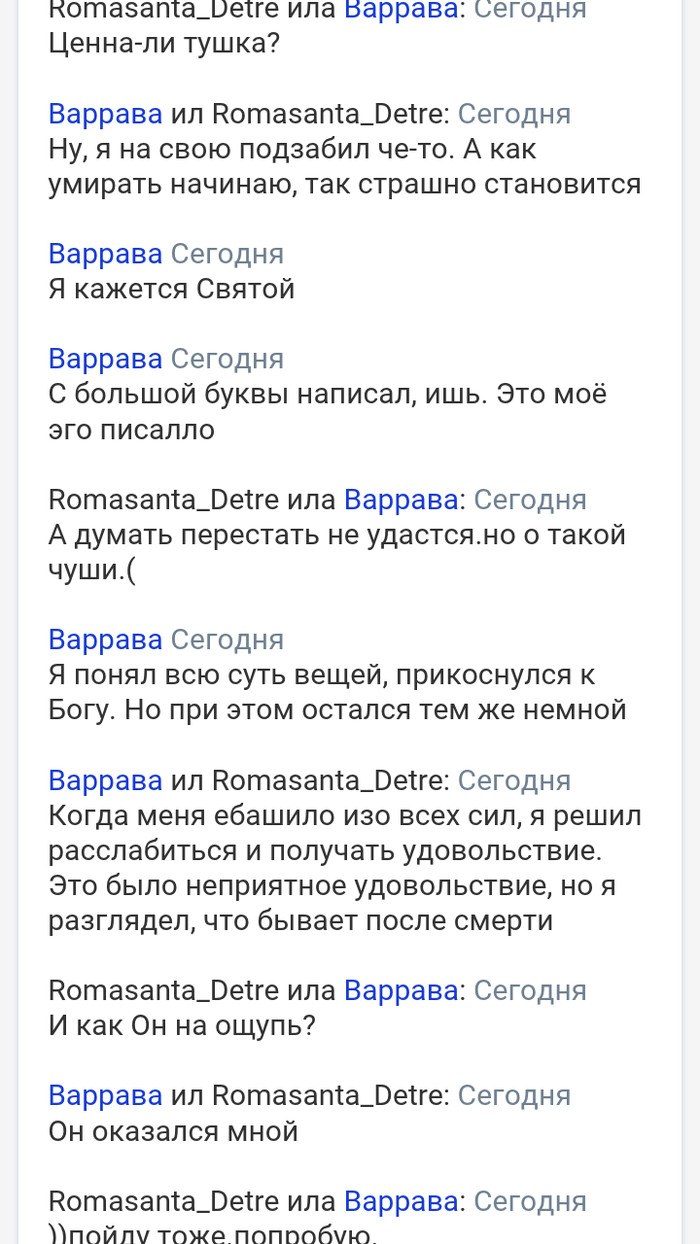This screenshot has width=700, height=1244.
Task: Click Варрава link above "))пойду тоже попробую"
Action: pyautogui.click(x=401, y=1201)
